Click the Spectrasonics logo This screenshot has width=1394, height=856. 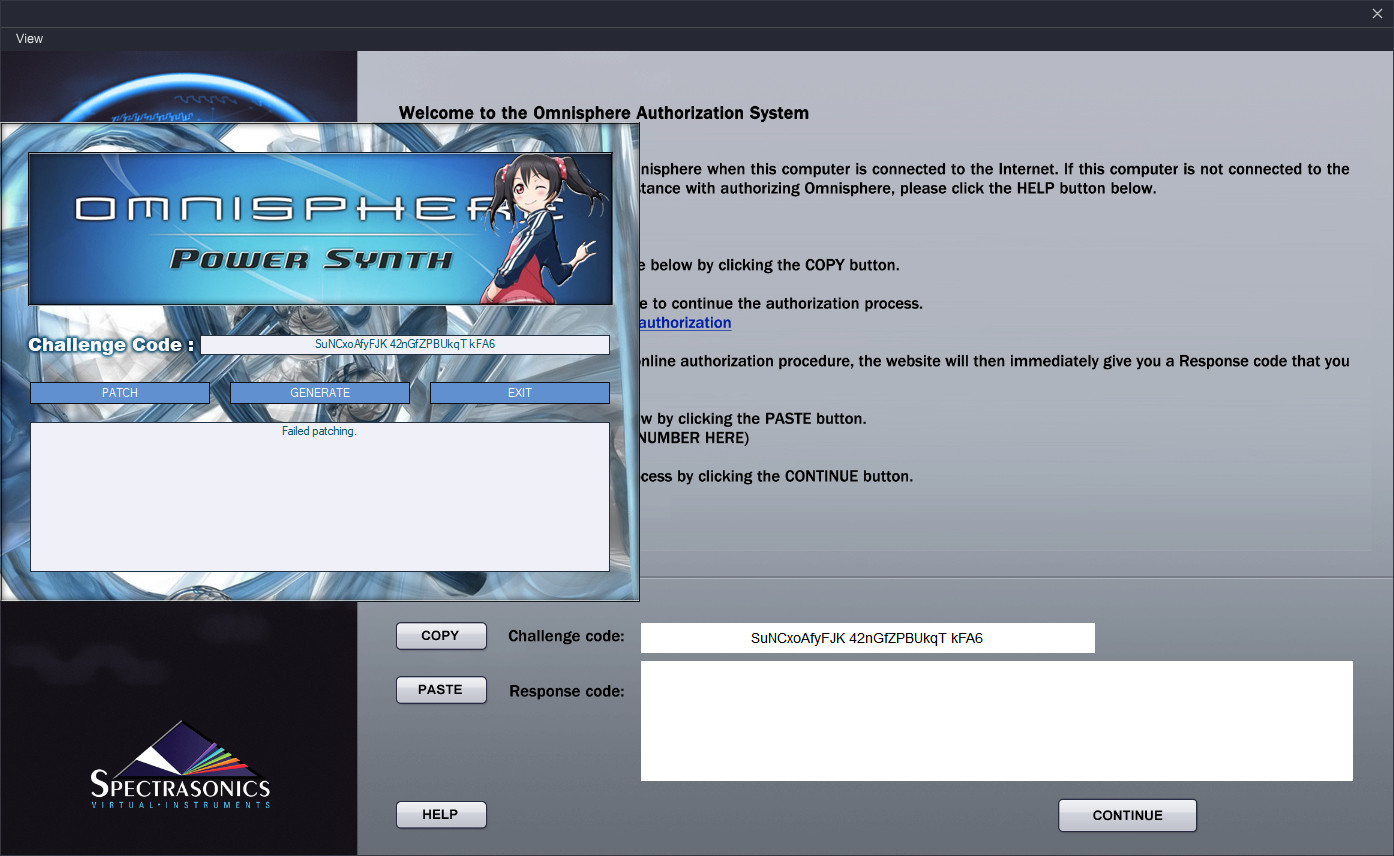point(180,765)
